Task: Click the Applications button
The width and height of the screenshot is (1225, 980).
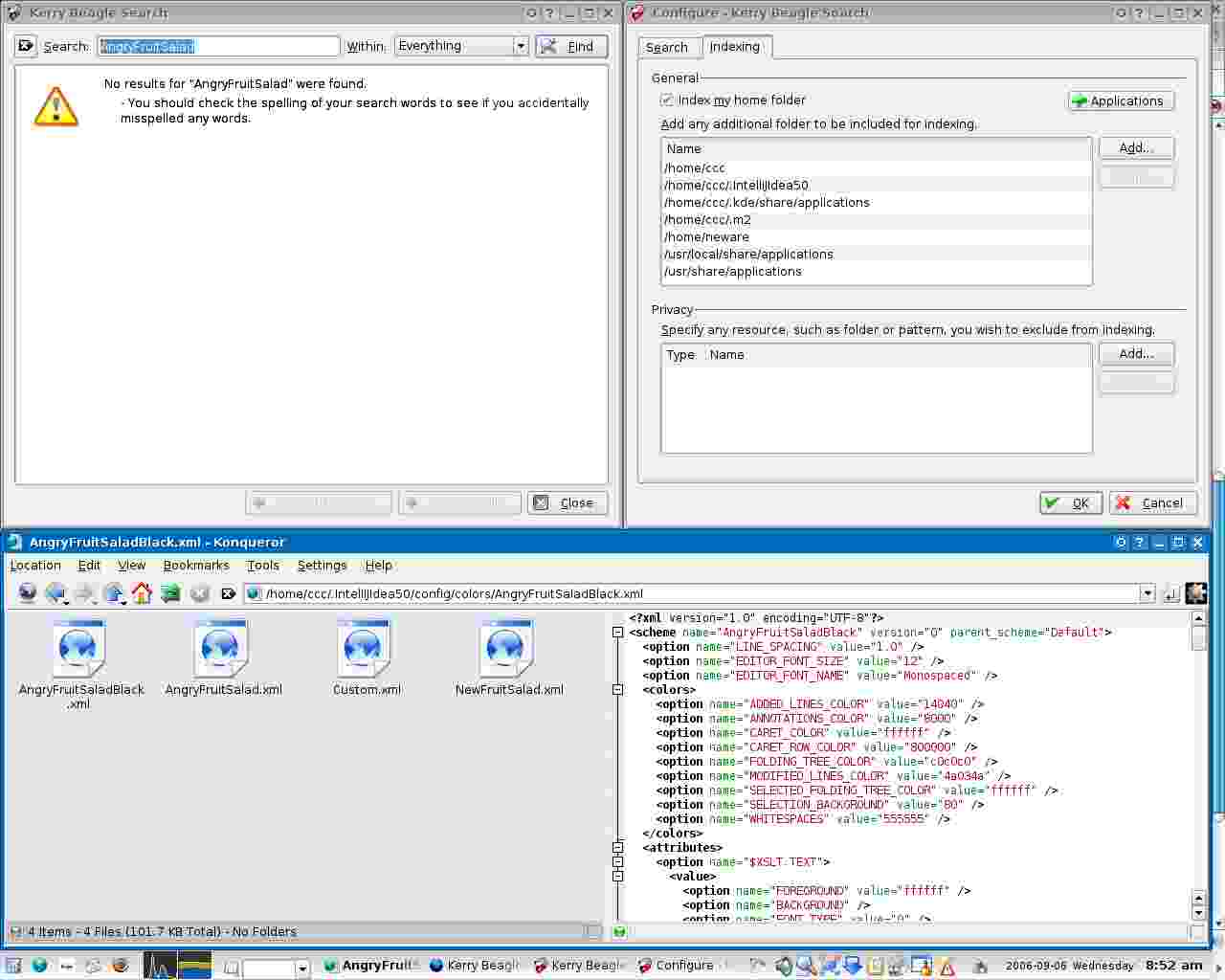Action: point(1121,100)
